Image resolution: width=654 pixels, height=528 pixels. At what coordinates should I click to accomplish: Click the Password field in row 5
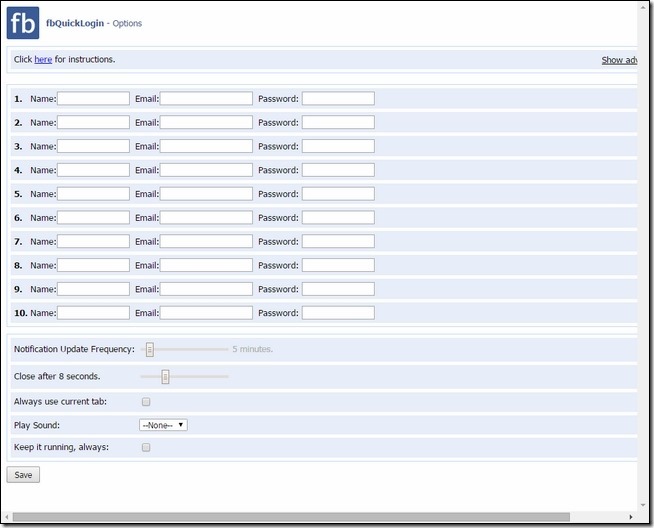pos(338,194)
